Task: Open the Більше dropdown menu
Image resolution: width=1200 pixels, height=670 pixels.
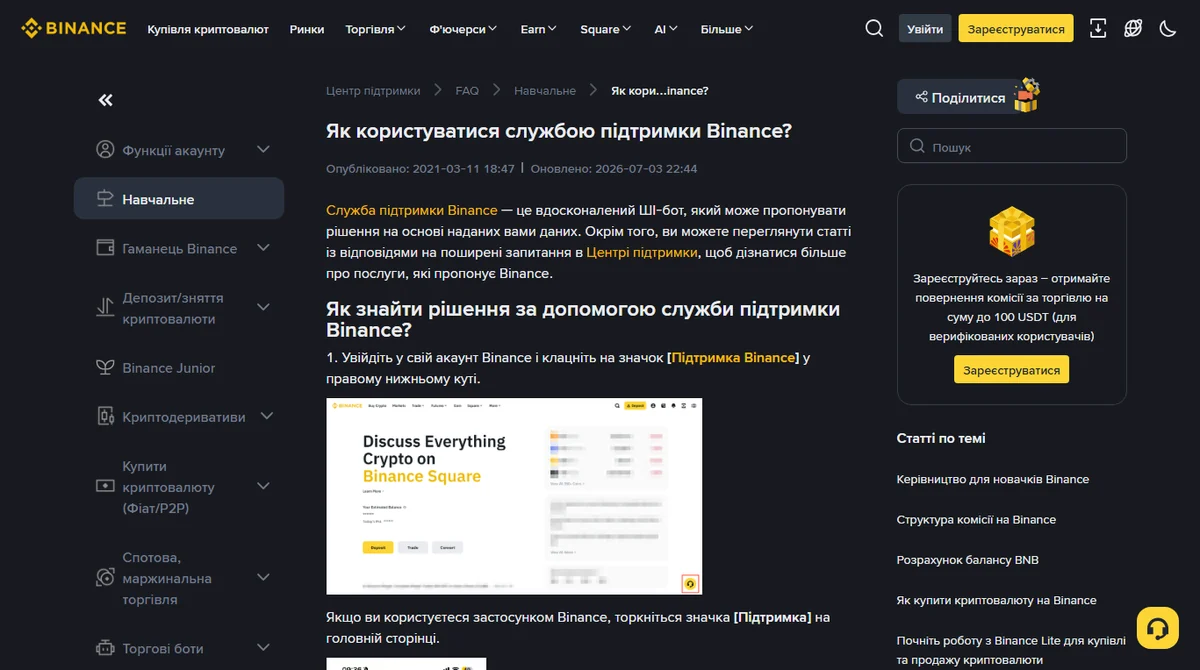Action: (727, 29)
